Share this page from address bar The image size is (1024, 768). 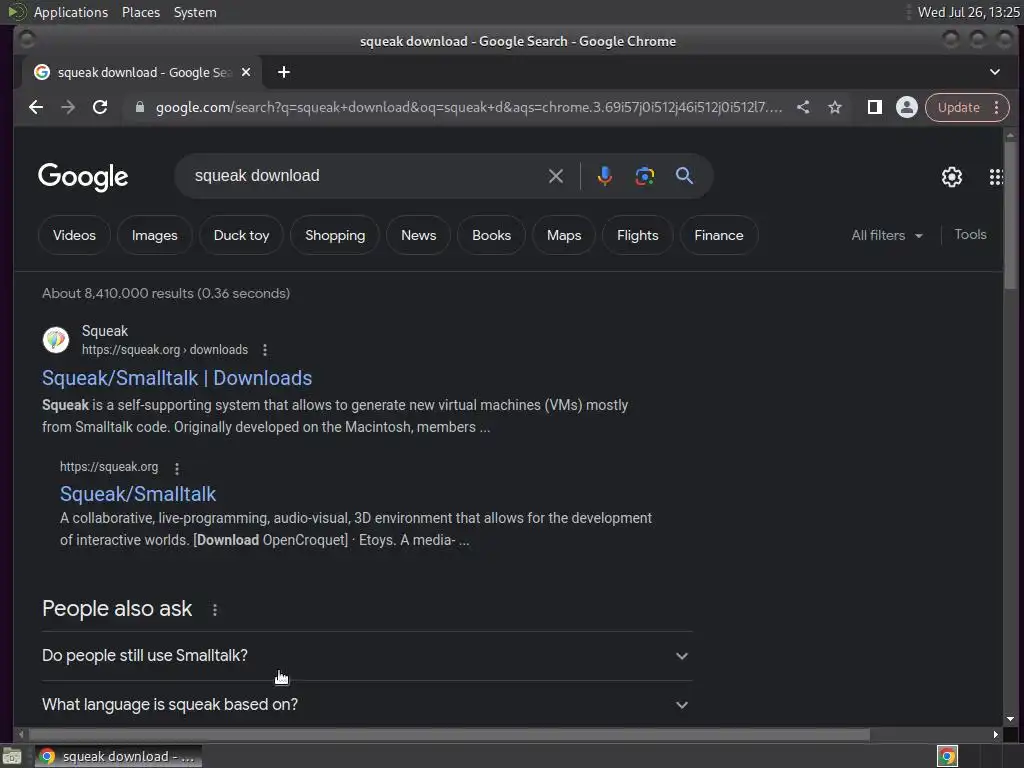coord(803,107)
